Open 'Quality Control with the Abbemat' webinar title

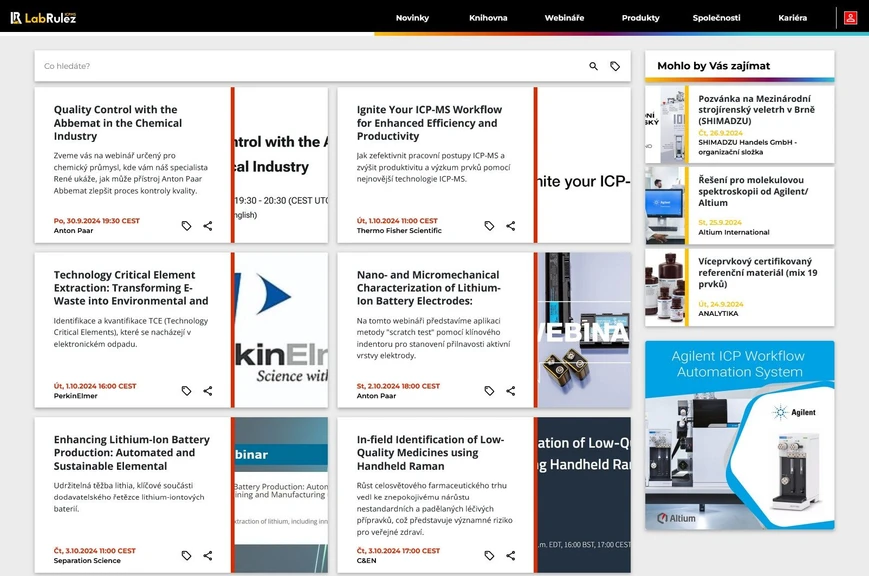point(118,123)
